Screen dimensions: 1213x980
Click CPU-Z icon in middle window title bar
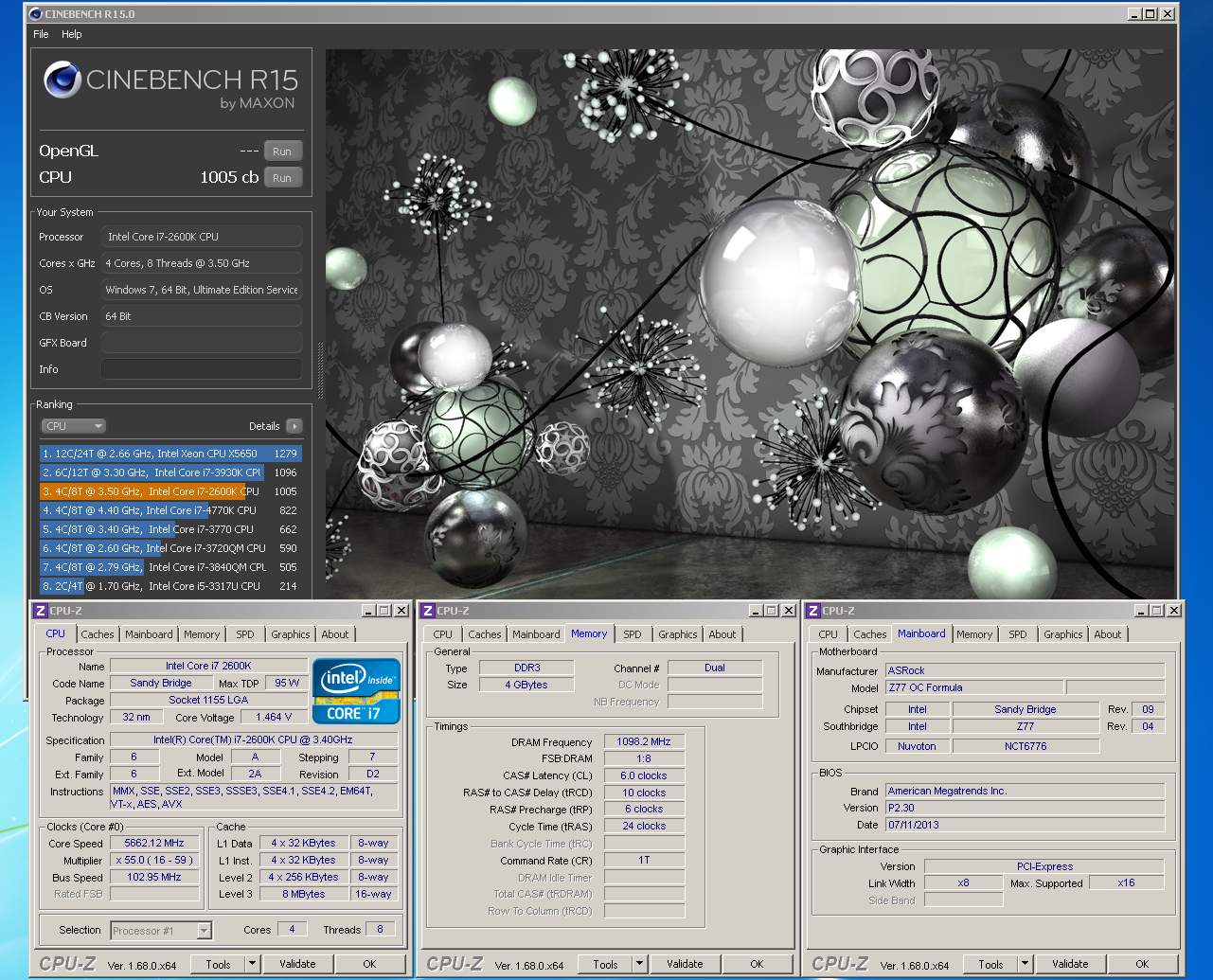tap(428, 611)
